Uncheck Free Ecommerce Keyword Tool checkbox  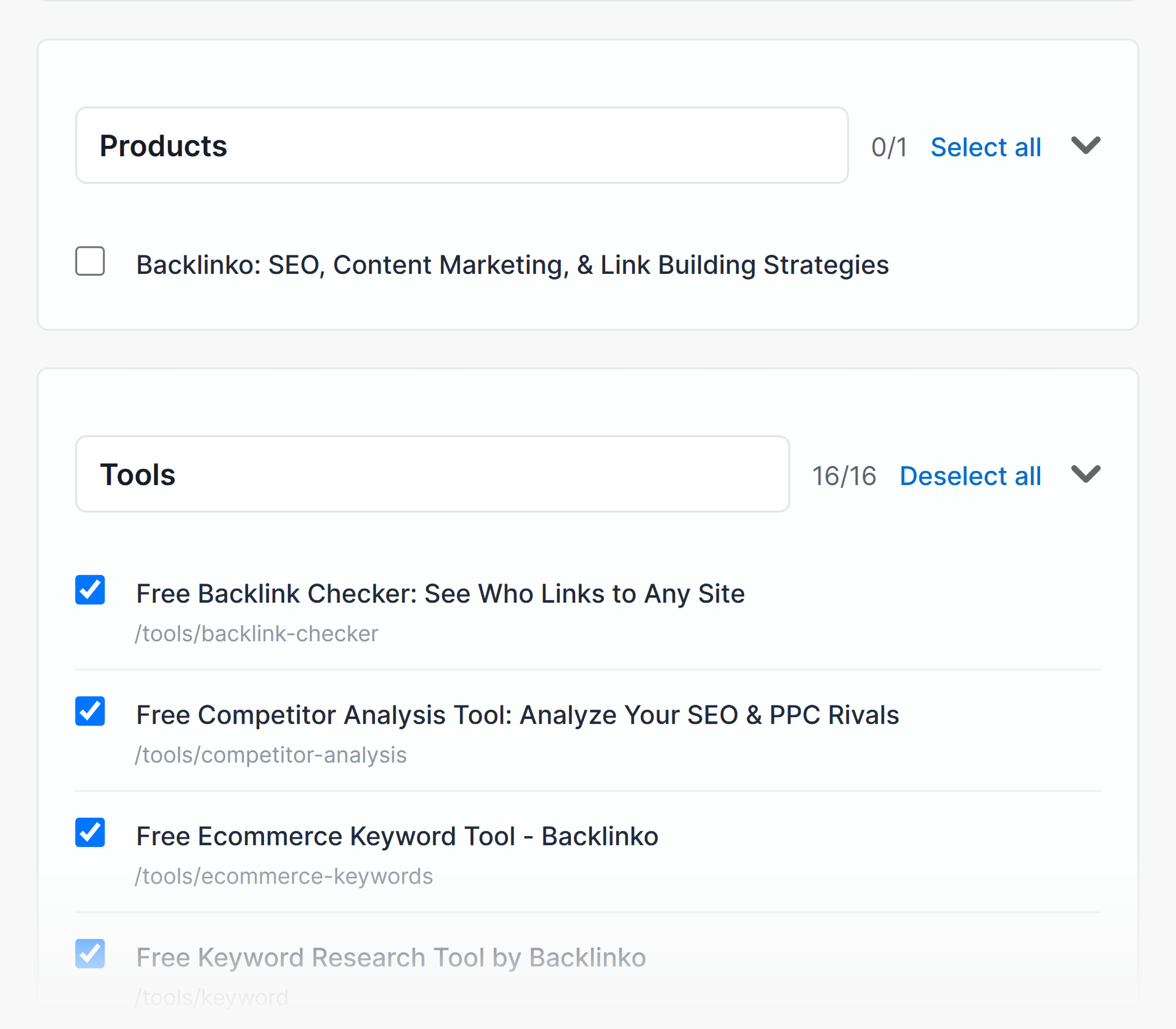pyautogui.click(x=90, y=833)
